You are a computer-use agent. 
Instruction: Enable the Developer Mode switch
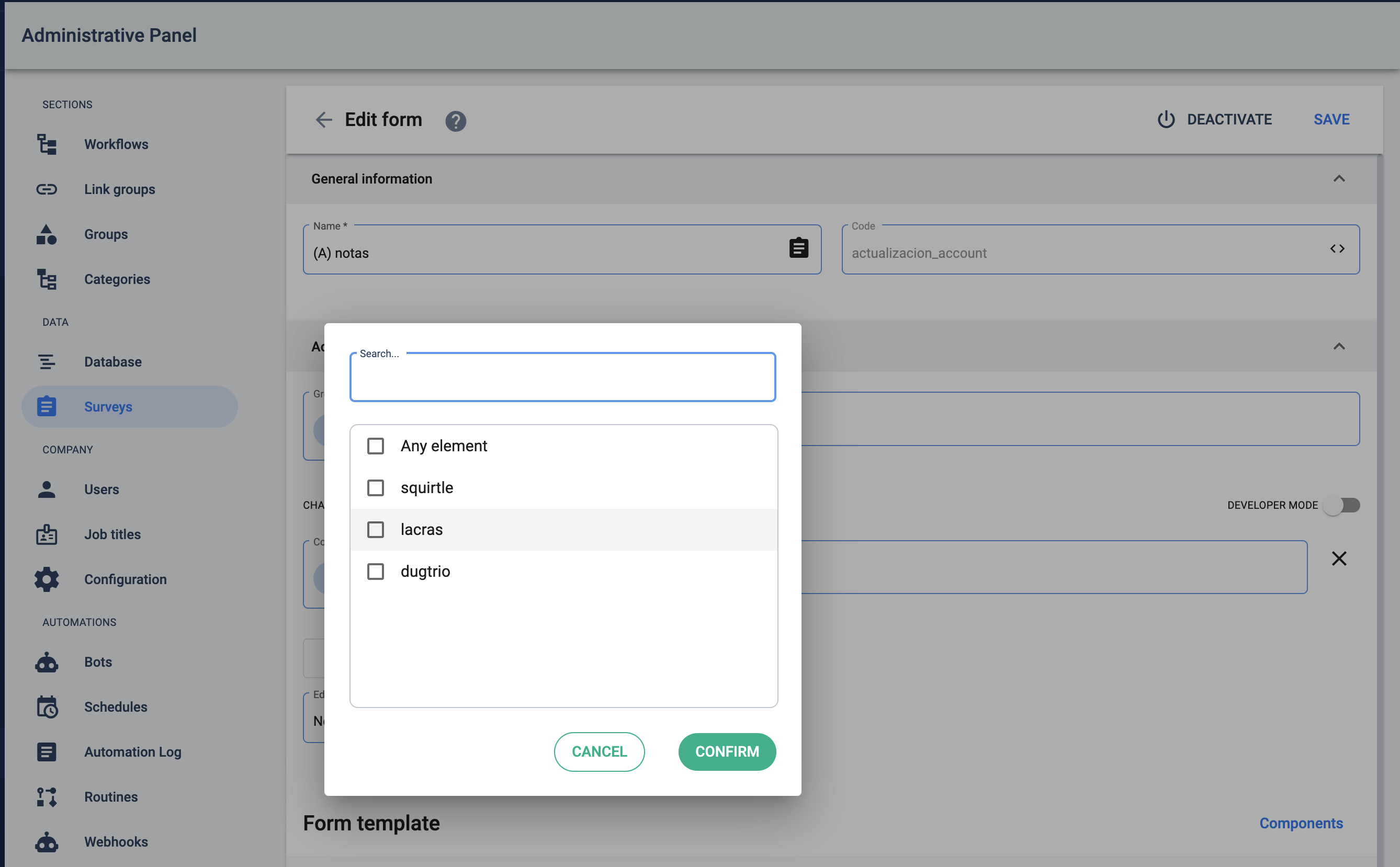coord(1341,505)
